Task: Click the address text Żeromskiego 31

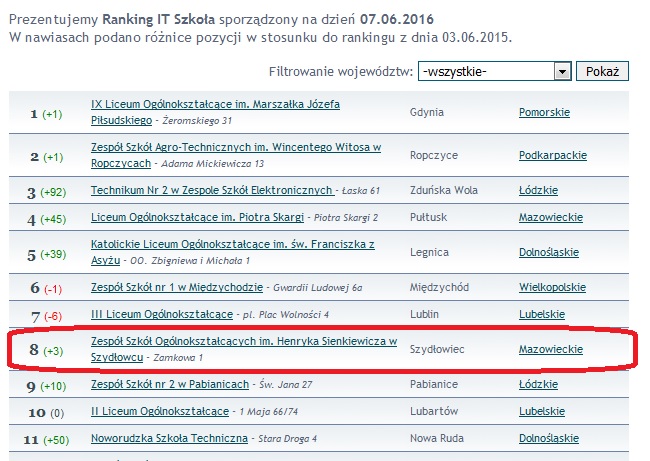Action: 197,121
